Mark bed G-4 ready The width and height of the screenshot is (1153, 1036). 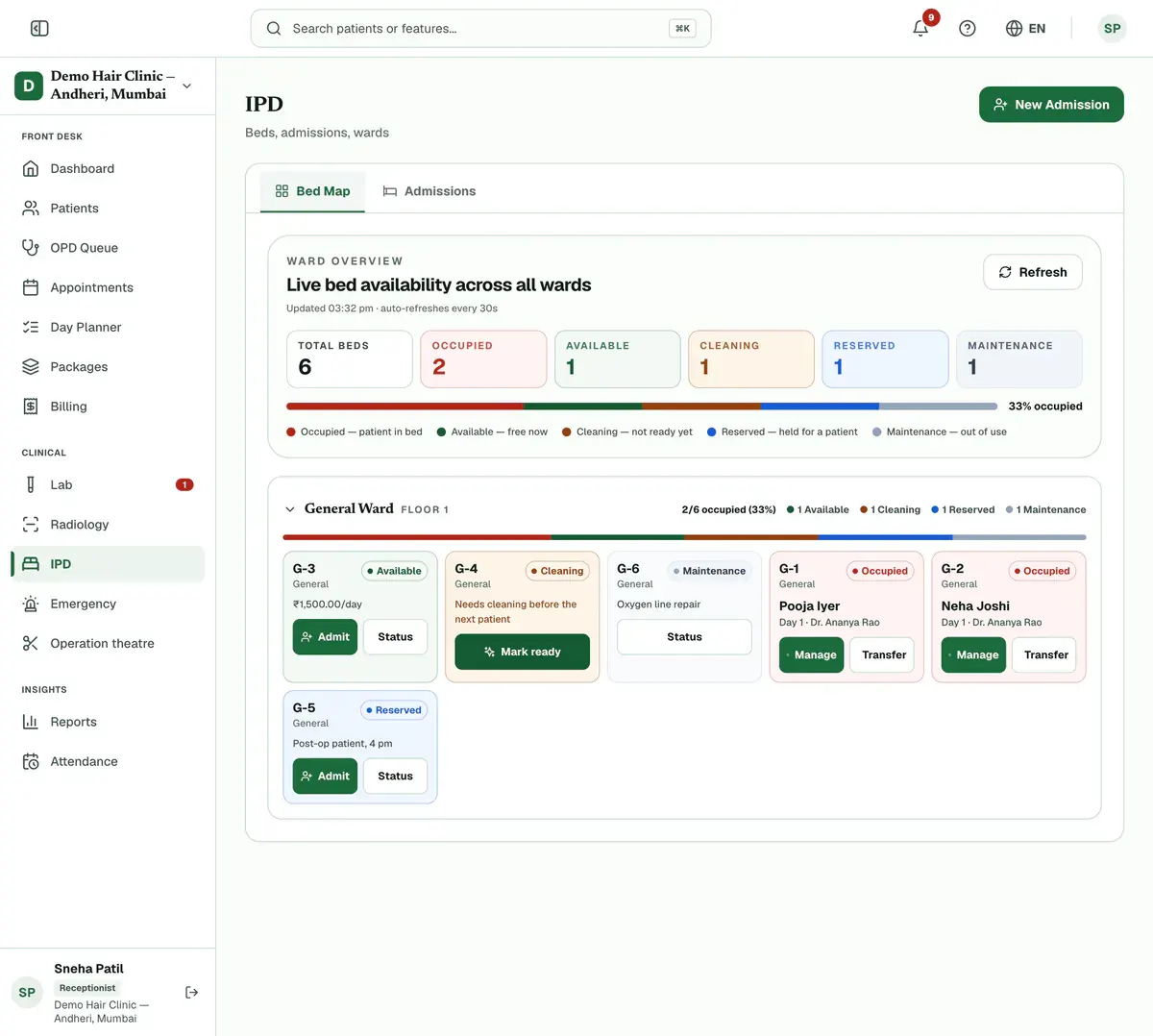click(x=523, y=652)
